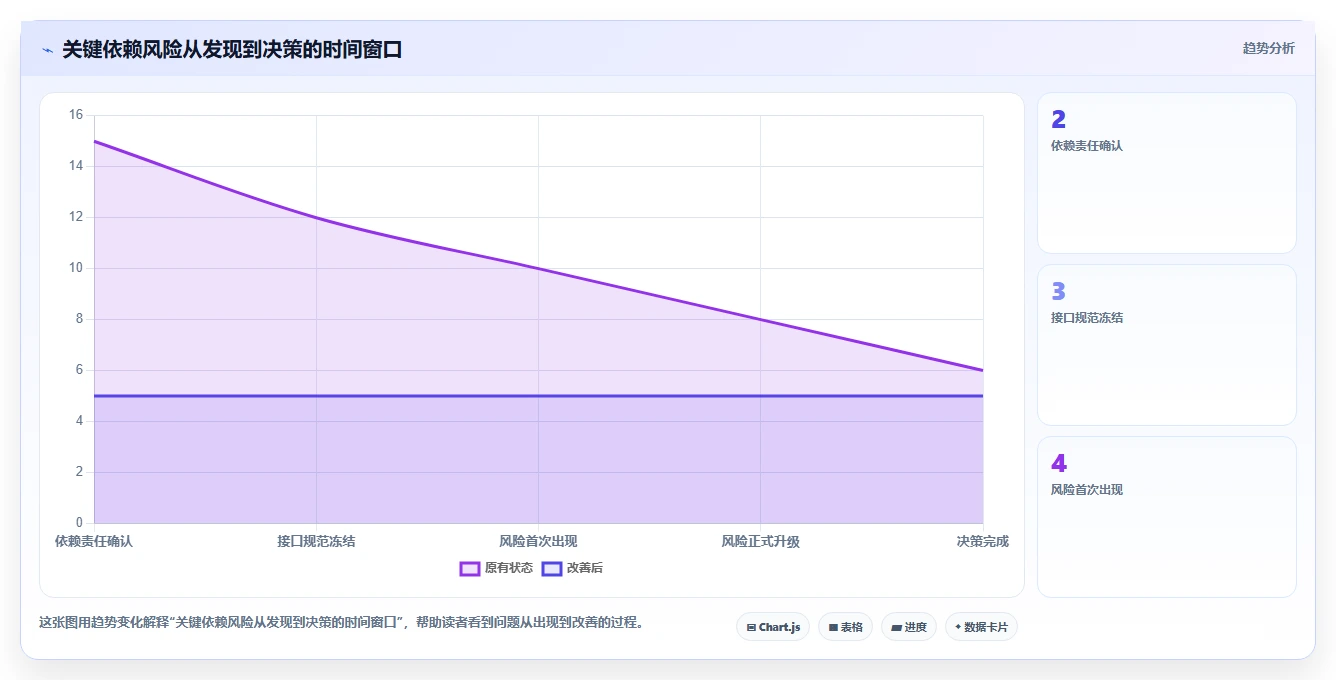Click purple line point at 依赖责任确认

[x=94, y=141]
